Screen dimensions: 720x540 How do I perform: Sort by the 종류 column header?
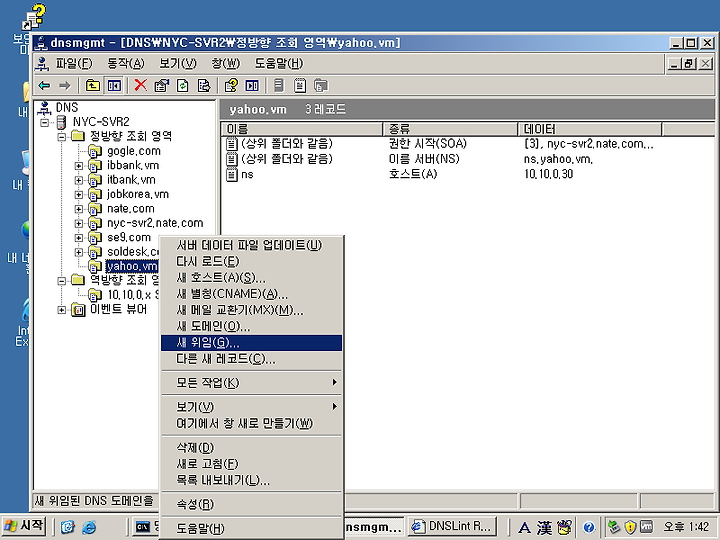450,129
